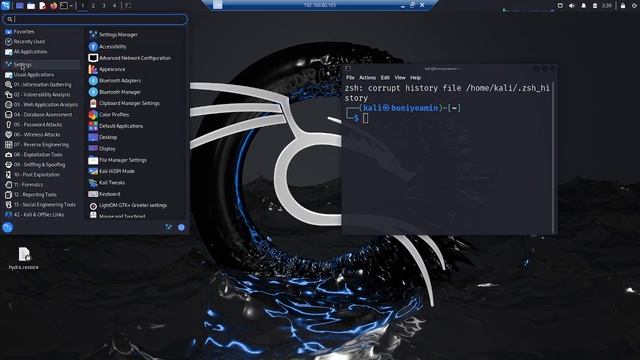The width and height of the screenshot is (640, 360).
Task: Switch to workspace 1
Action: tap(82, 6)
